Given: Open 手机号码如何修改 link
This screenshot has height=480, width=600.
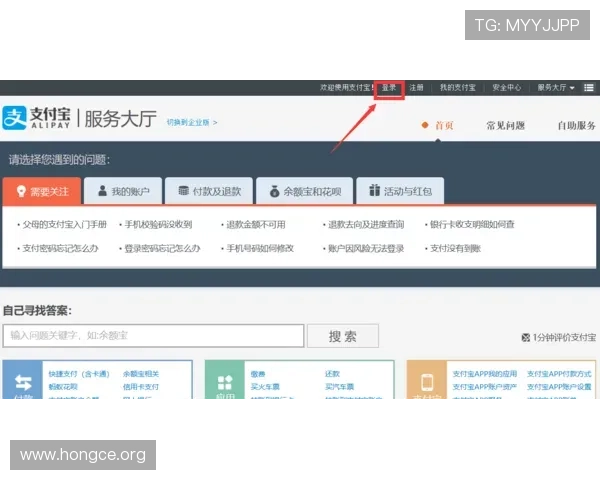Looking at the screenshot, I should click(260, 248).
